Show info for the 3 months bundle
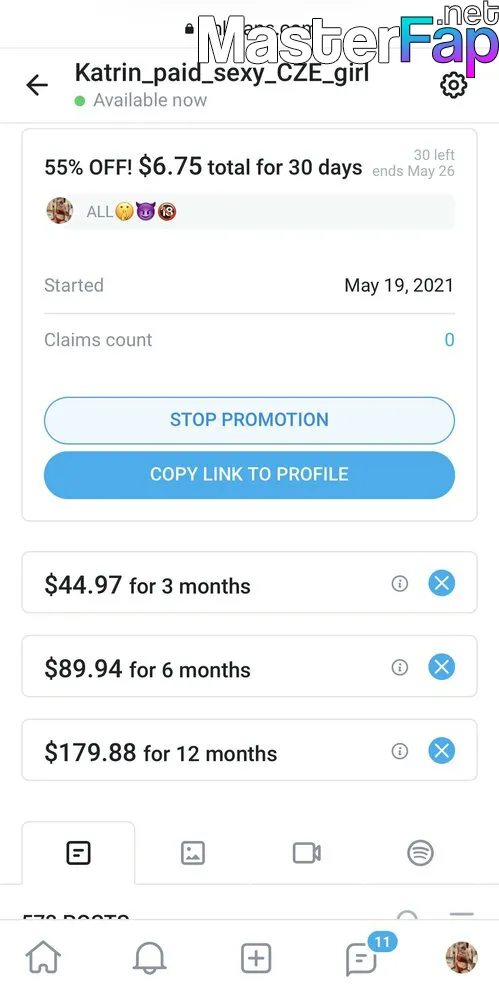Image resolution: width=499 pixels, height=1000 pixels. point(399,584)
